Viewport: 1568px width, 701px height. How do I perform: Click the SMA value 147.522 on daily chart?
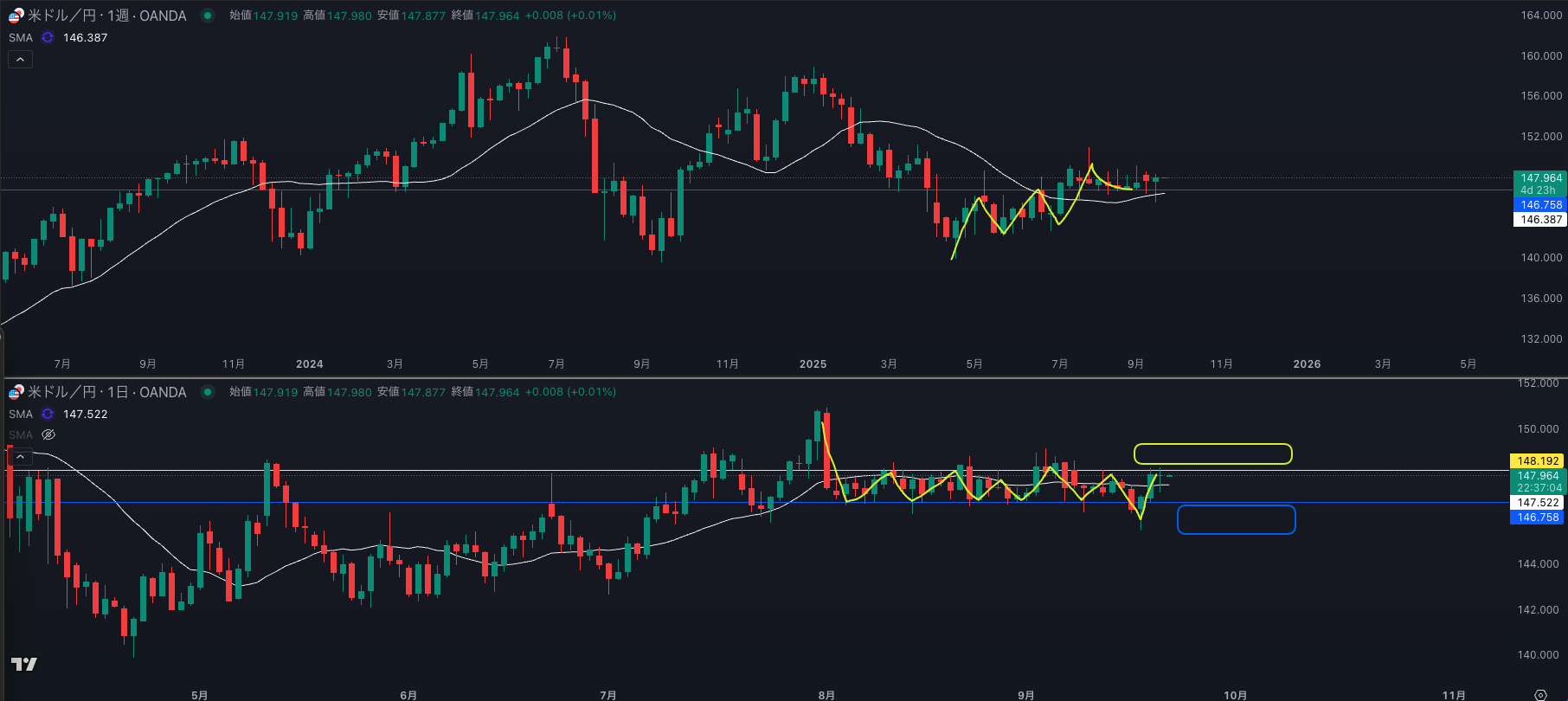(85, 415)
